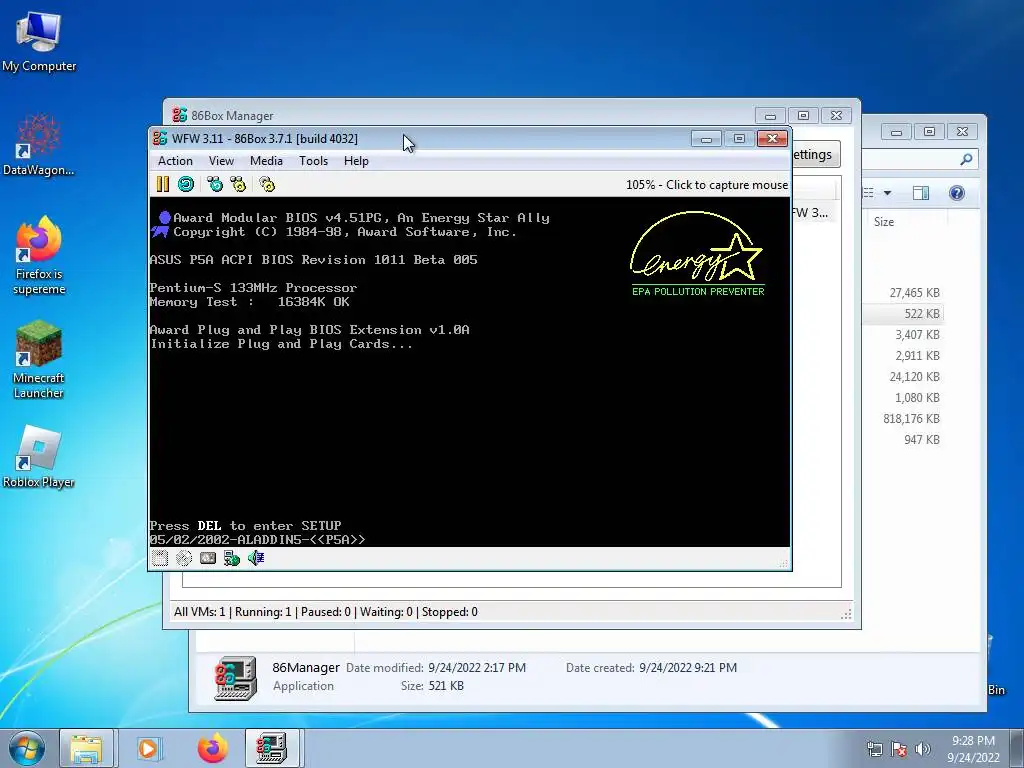1024x768 pixels.
Task: Open the Media menu
Action: [266, 161]
